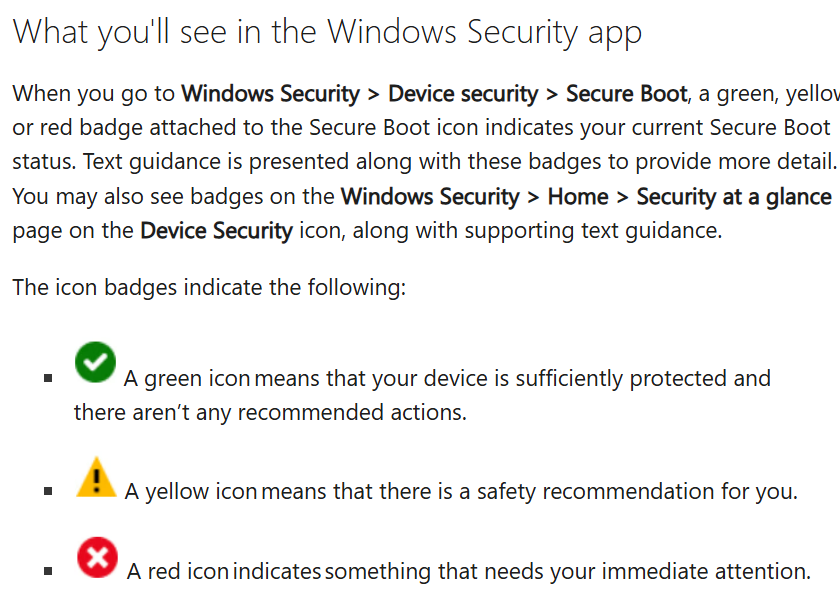This screenshot has height=592, width=840.
Task: Click the words "A red icon"
Action: [179, 571]
